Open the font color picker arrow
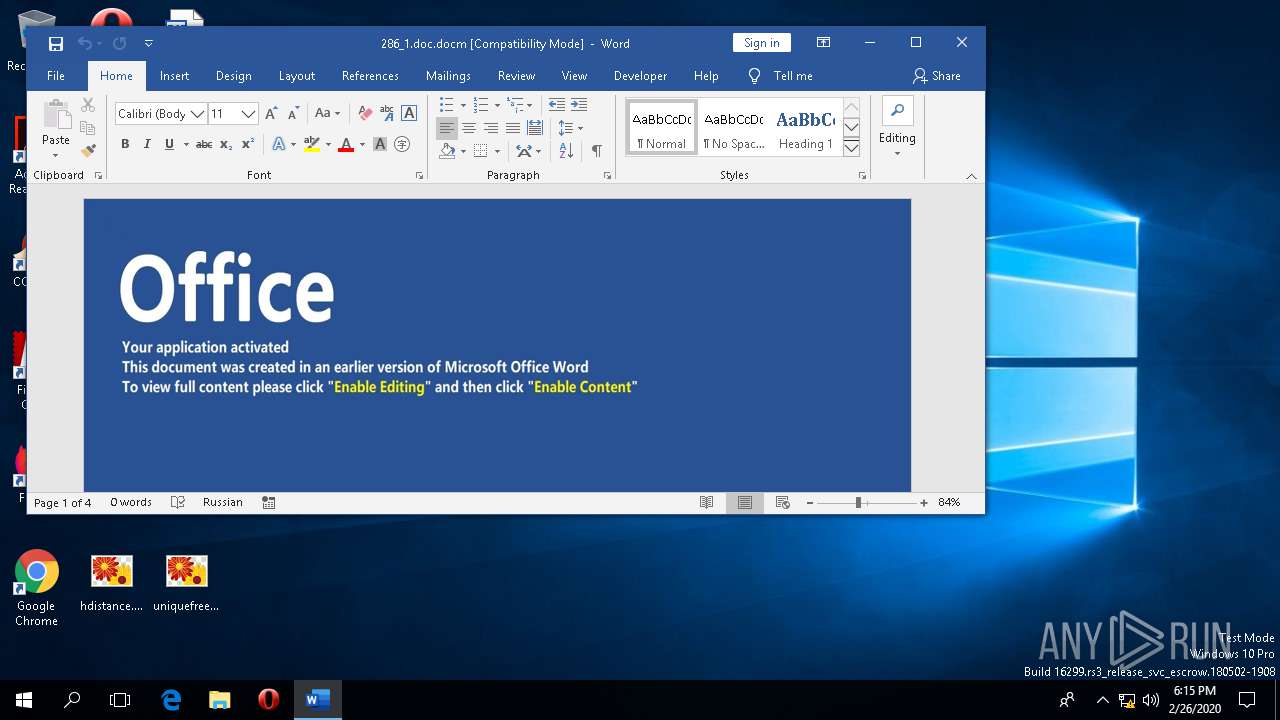This screenshot has height=720, width=1280. pyautogui.click(x=360, y=144)
